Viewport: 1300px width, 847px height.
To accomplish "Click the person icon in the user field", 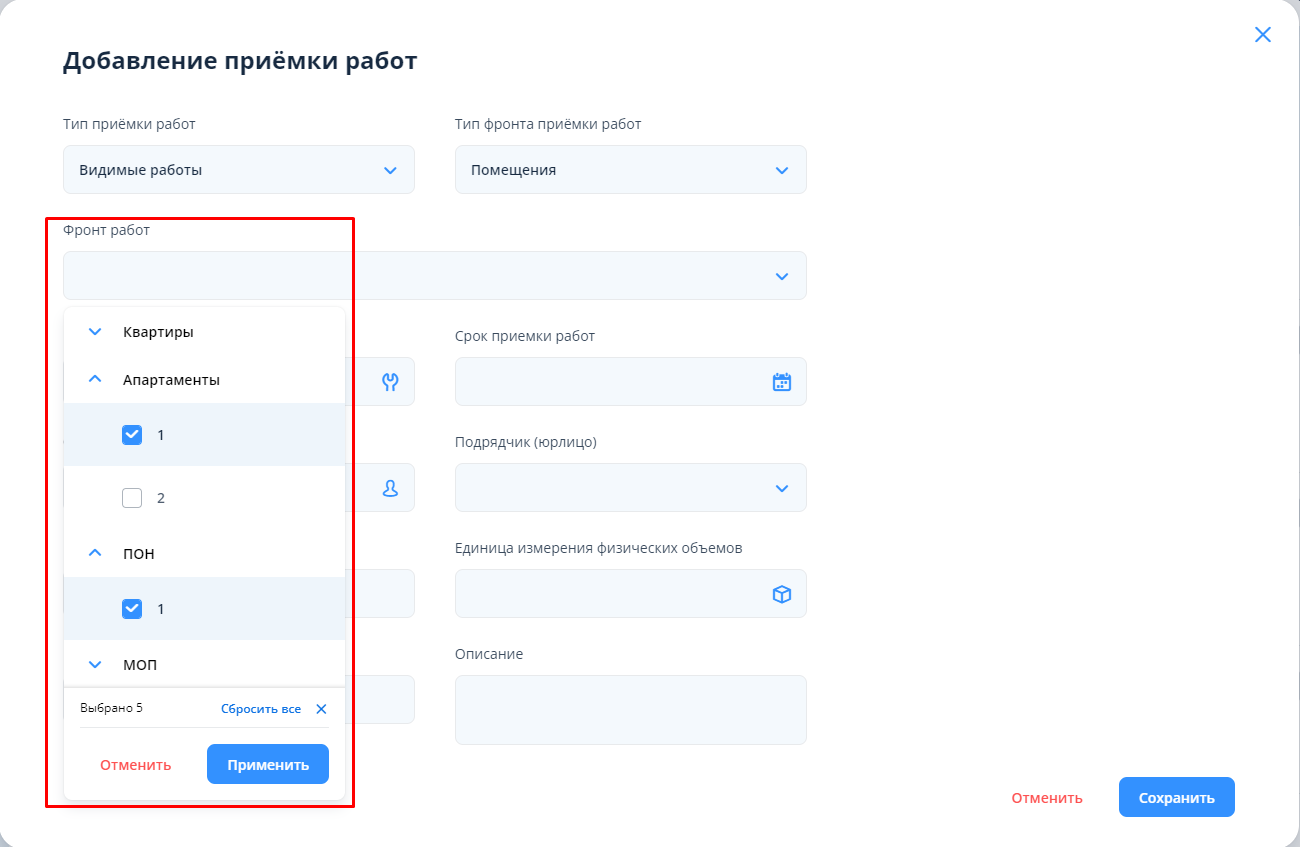I will coord(390,488).
